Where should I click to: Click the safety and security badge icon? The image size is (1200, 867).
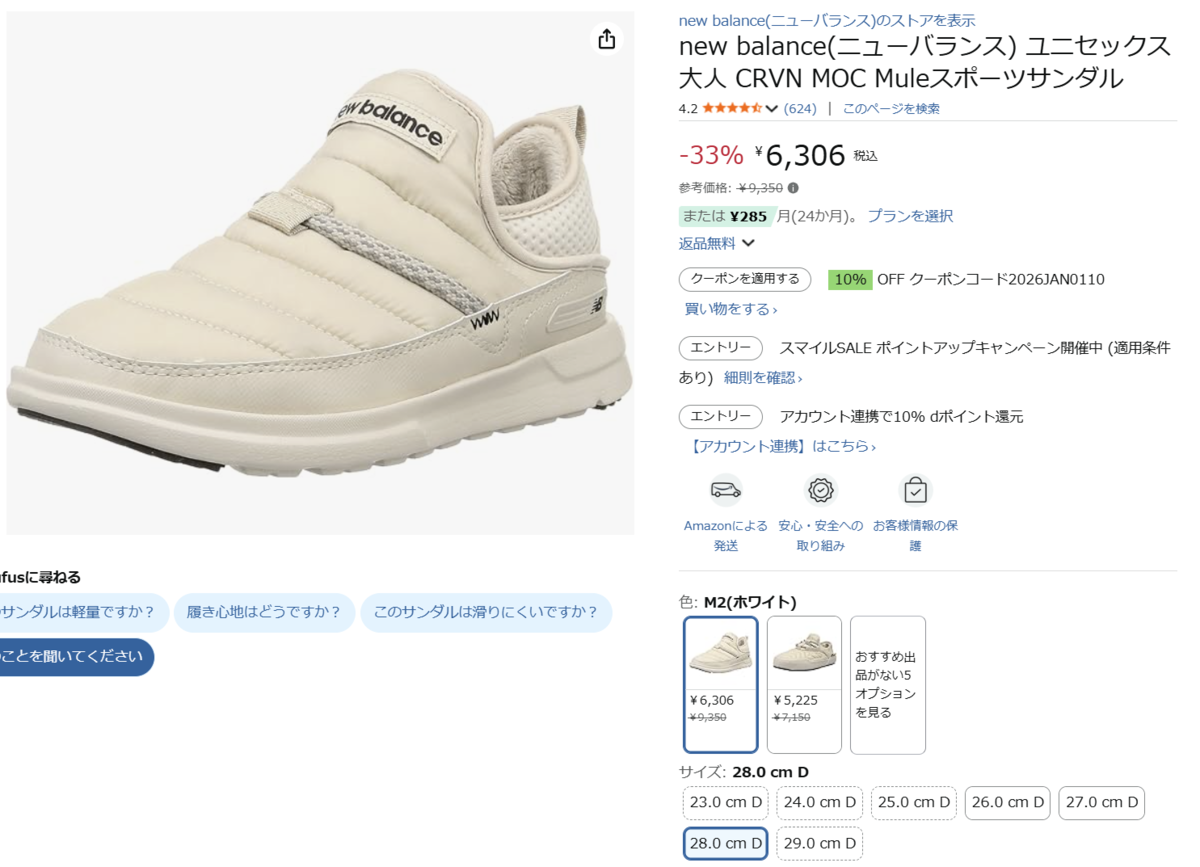(821, 490)
